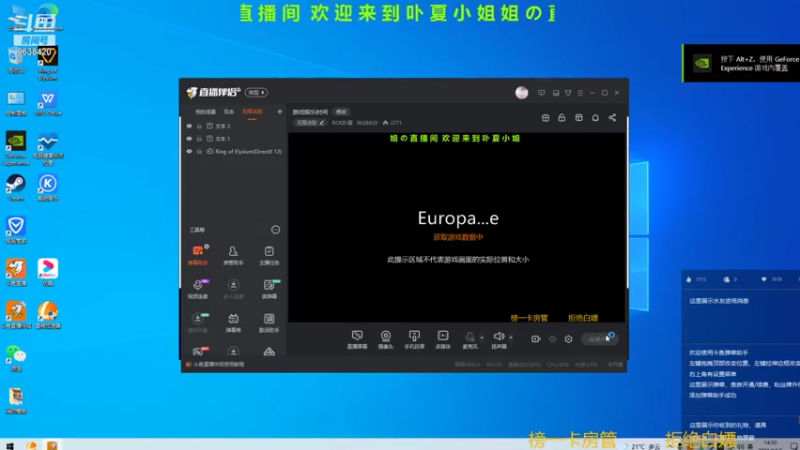Open the WeChat desktop shortcut
Screen dimensions: 800x450
coord(16,358)
